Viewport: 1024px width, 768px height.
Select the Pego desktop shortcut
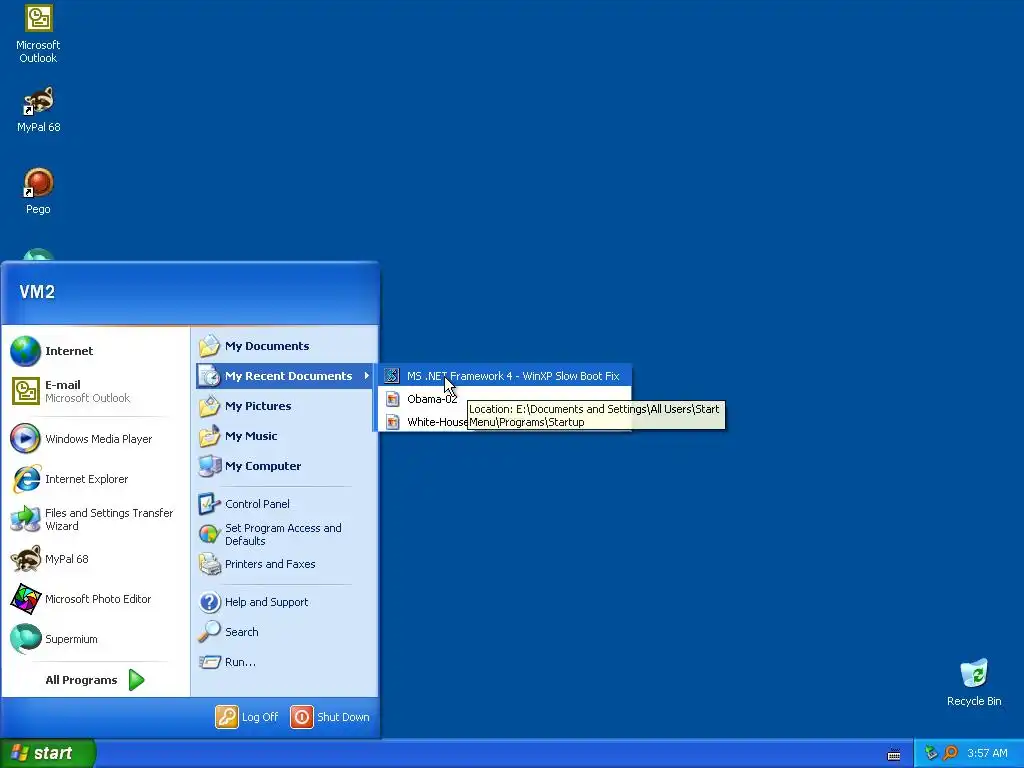(x=39, y=191)
